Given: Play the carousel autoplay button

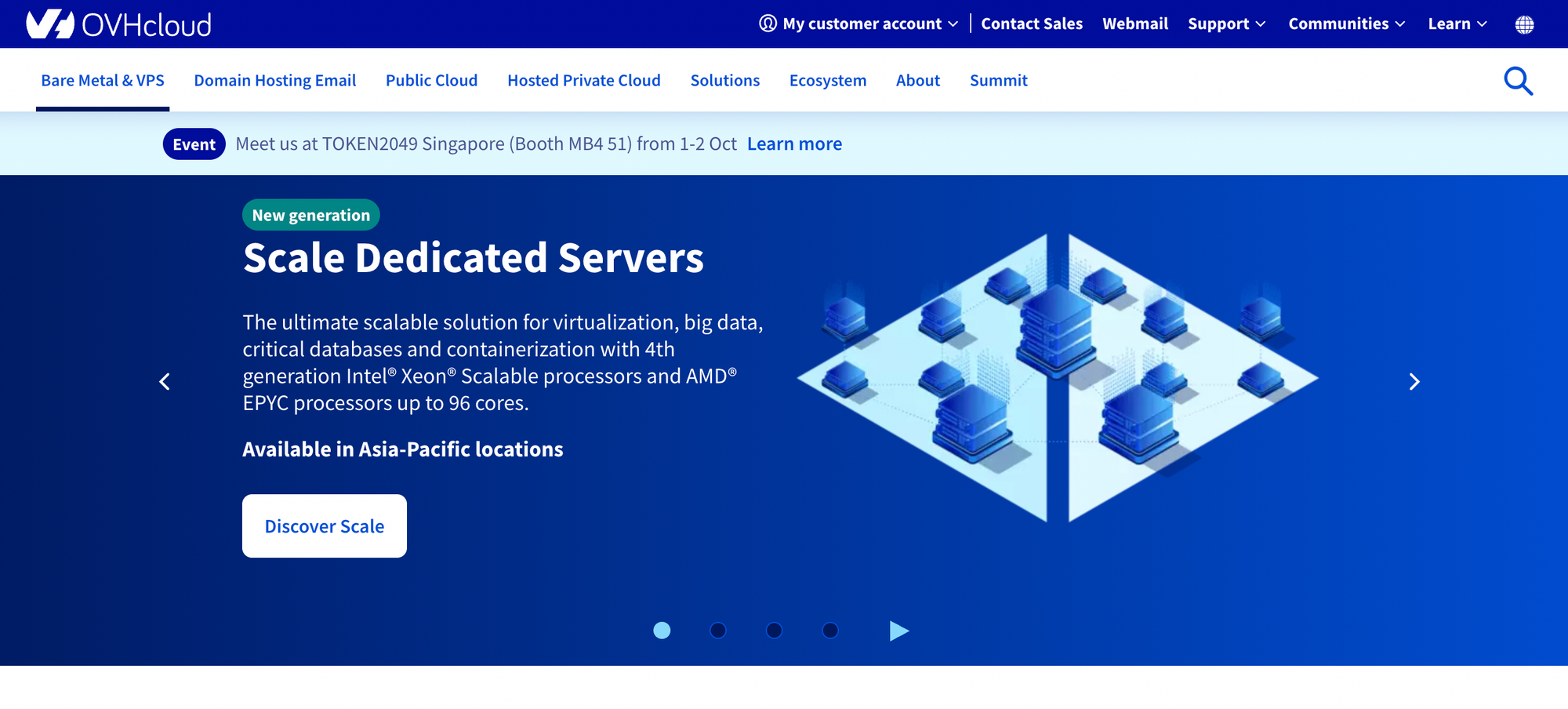Looking at the screenshot, I should pos(898,631).
